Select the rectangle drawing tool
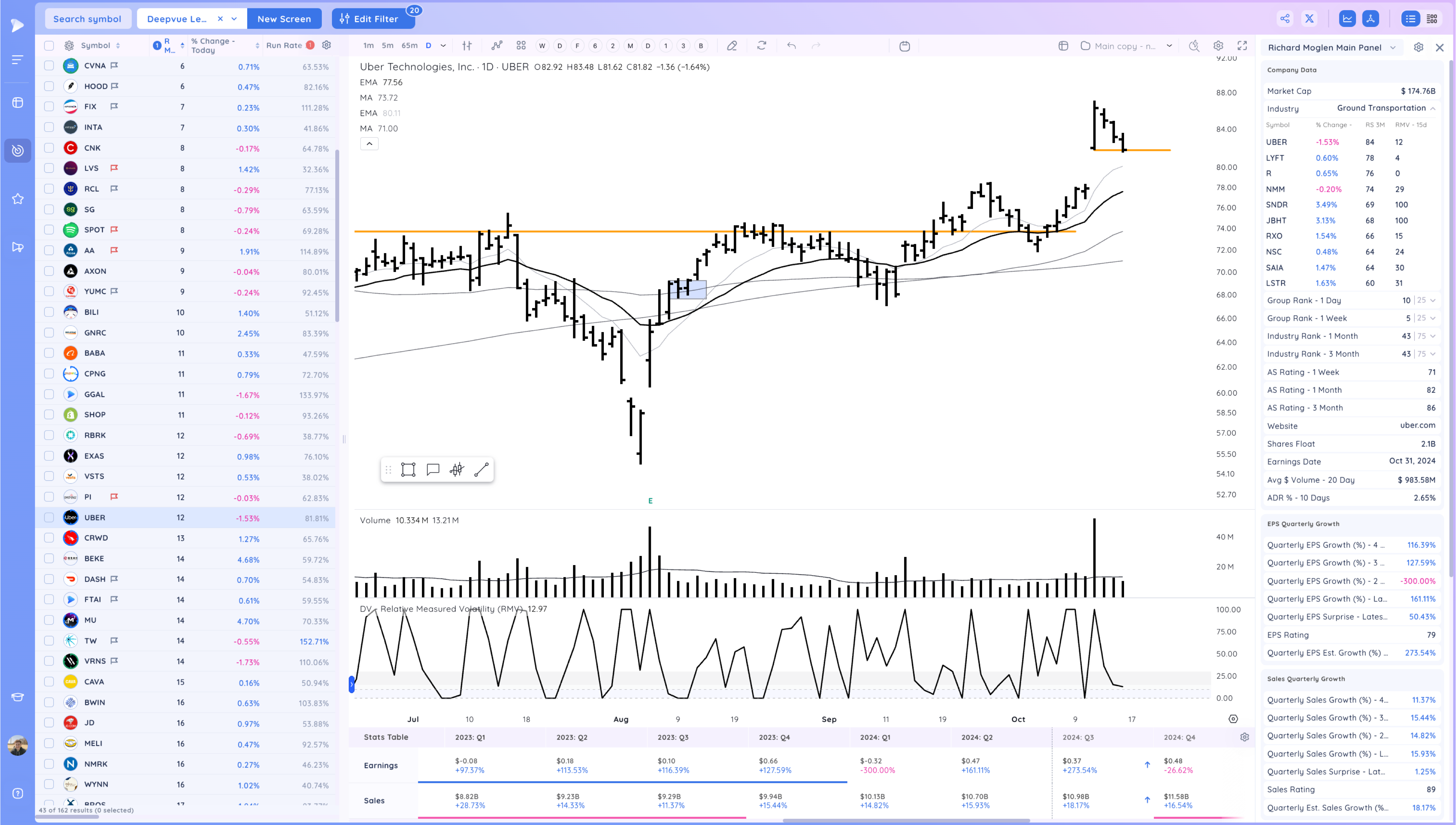1456x825 pixels. pos(408,470)
